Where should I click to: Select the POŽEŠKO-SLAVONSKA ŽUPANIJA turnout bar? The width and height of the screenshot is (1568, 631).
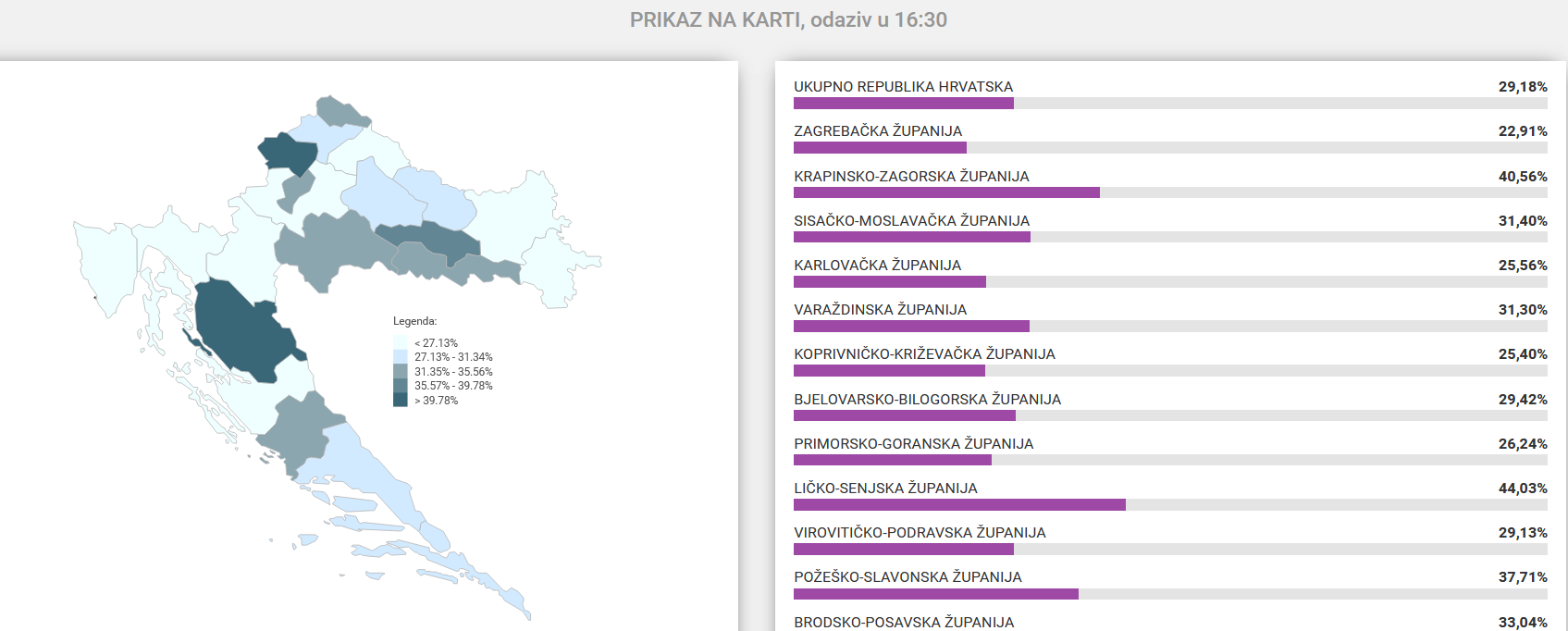coord(935,594)
